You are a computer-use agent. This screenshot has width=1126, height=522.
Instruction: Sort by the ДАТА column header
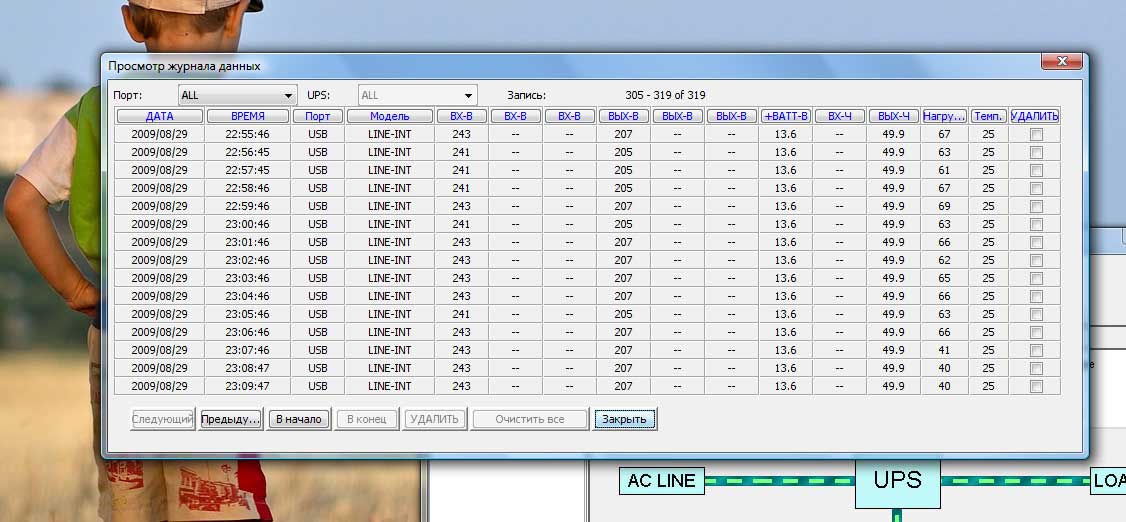click(x=160, y=116)
